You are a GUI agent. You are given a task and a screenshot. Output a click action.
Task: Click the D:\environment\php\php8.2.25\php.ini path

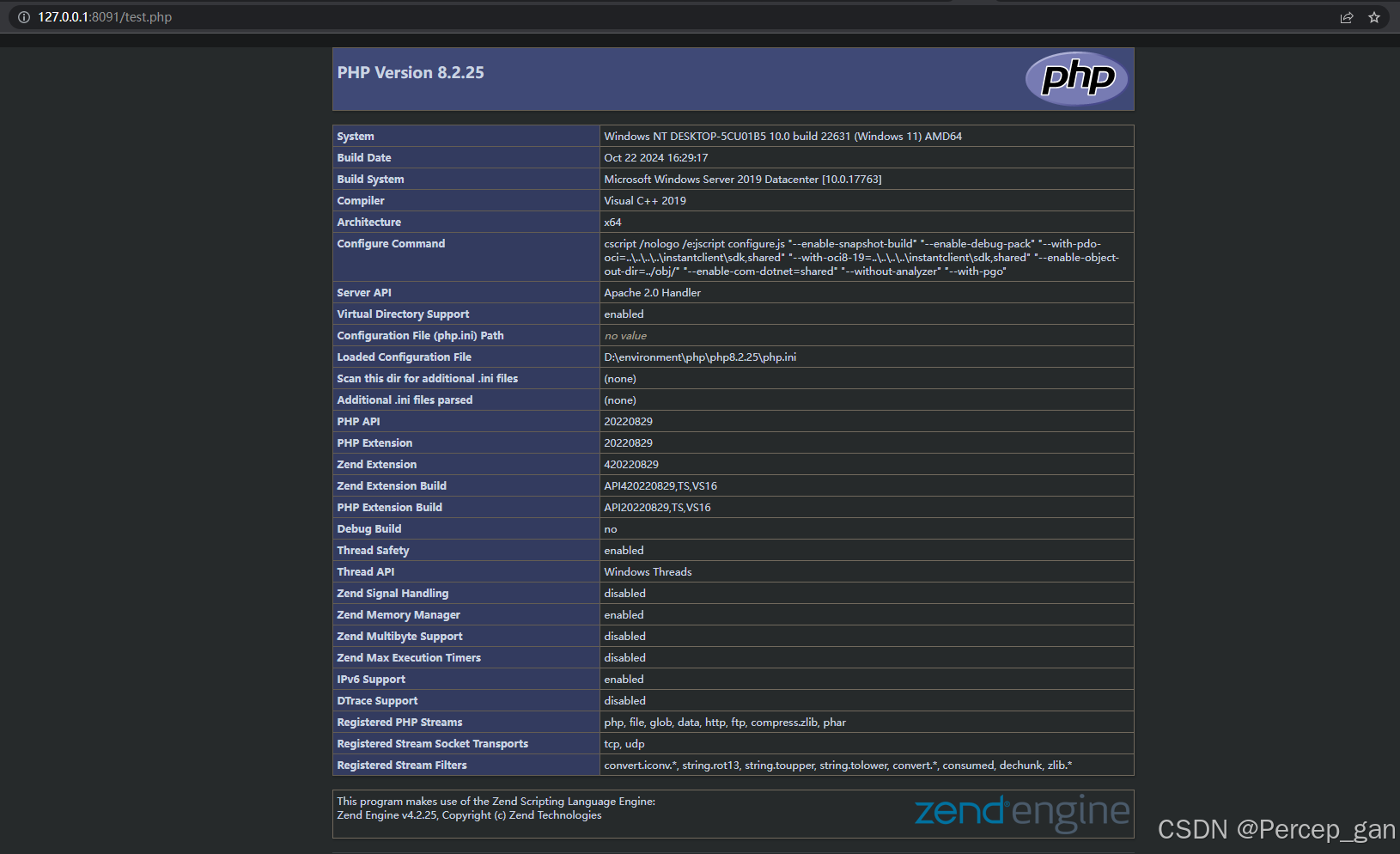700,357
